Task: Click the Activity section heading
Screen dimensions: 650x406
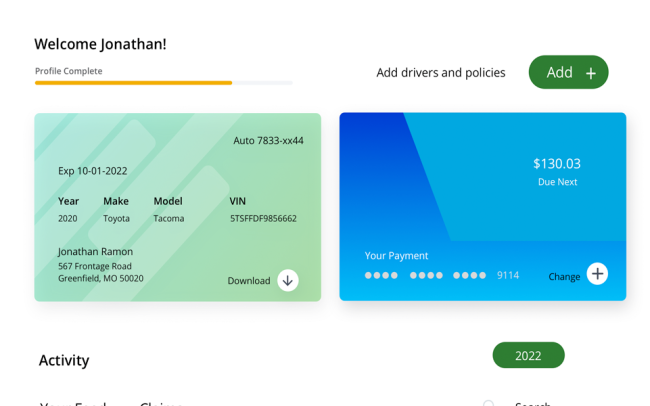Action: point(64,360)
